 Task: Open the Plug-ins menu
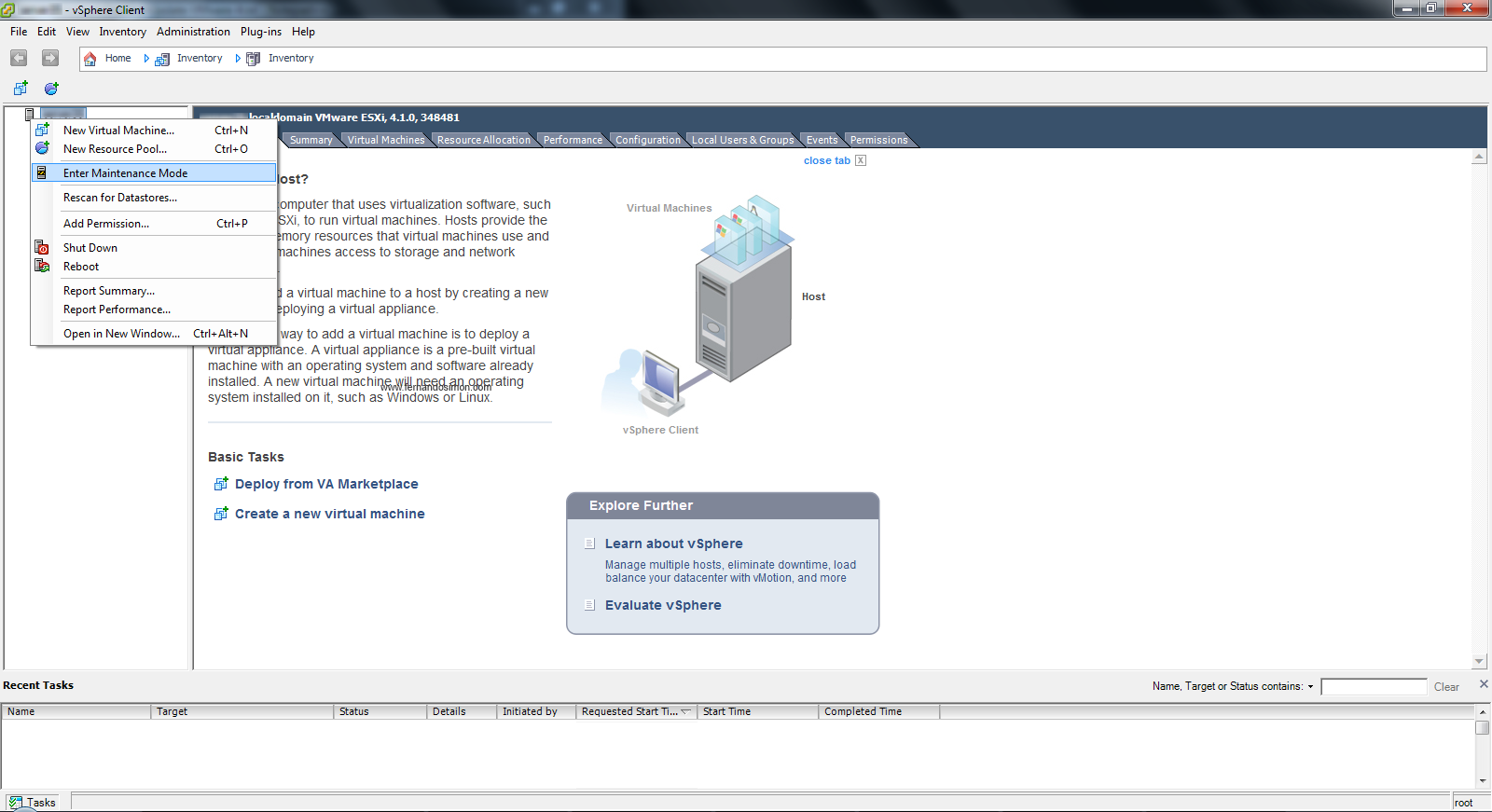261,32
